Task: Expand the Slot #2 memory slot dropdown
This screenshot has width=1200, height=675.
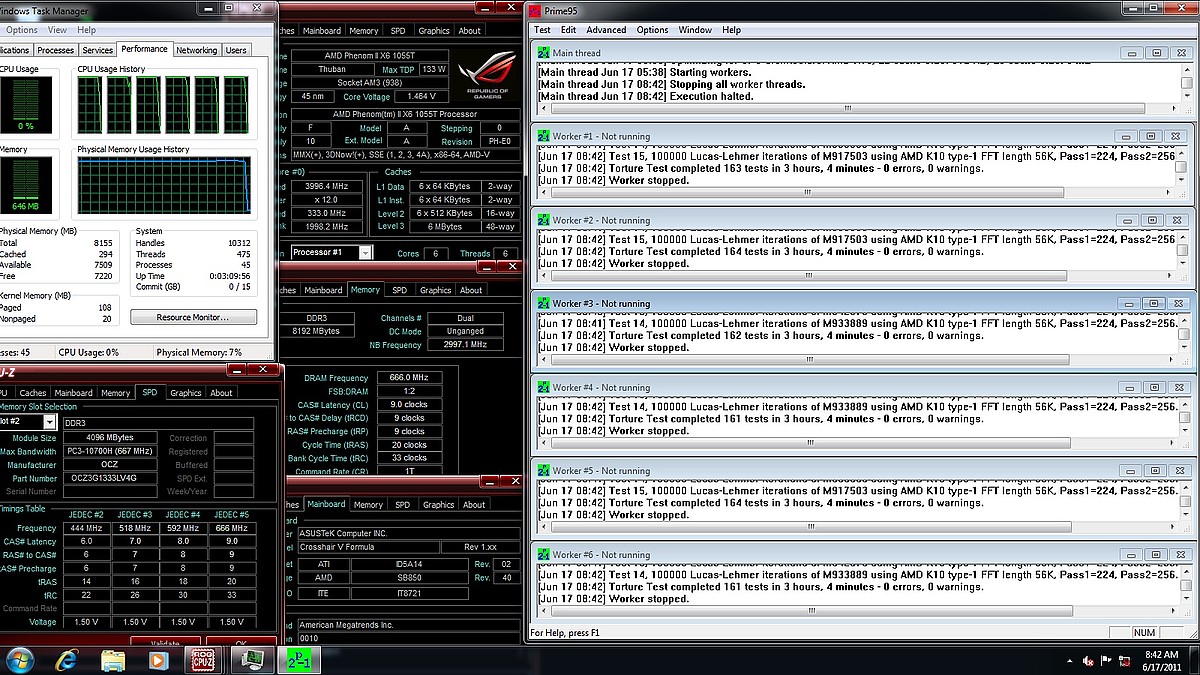Action: point(50,423)
